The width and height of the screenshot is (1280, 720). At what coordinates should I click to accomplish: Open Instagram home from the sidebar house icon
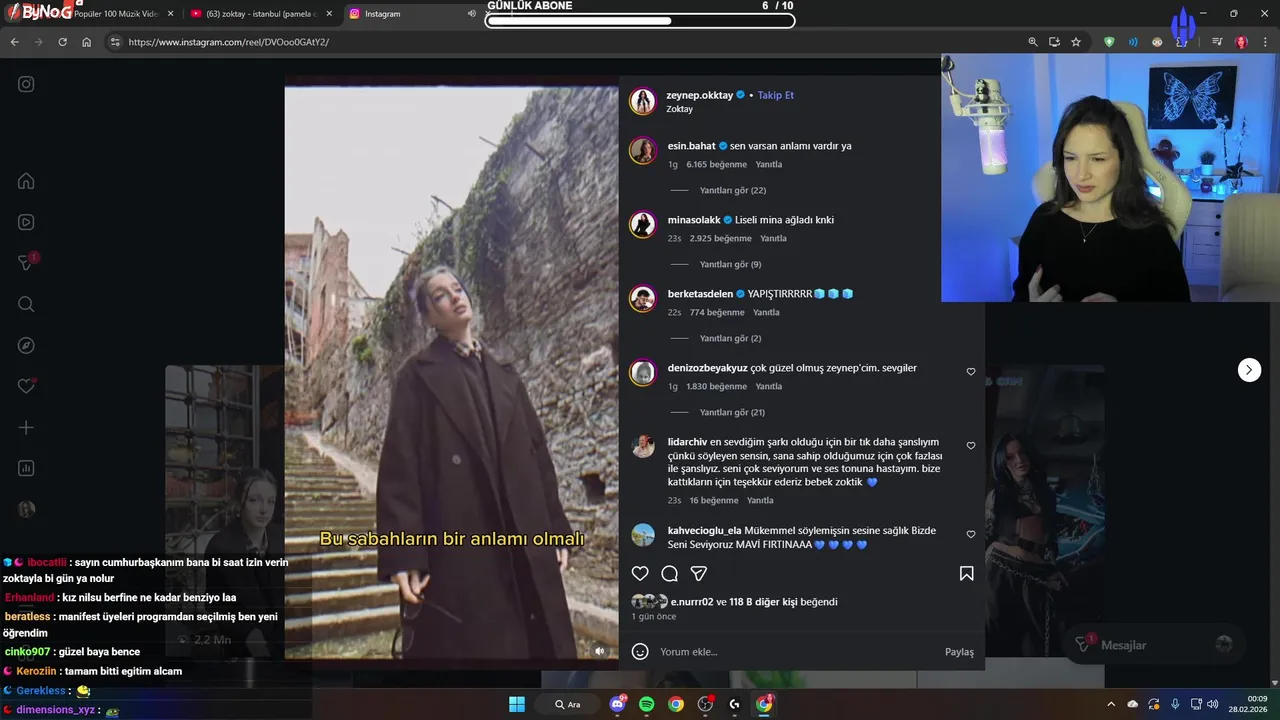(26, 181)
